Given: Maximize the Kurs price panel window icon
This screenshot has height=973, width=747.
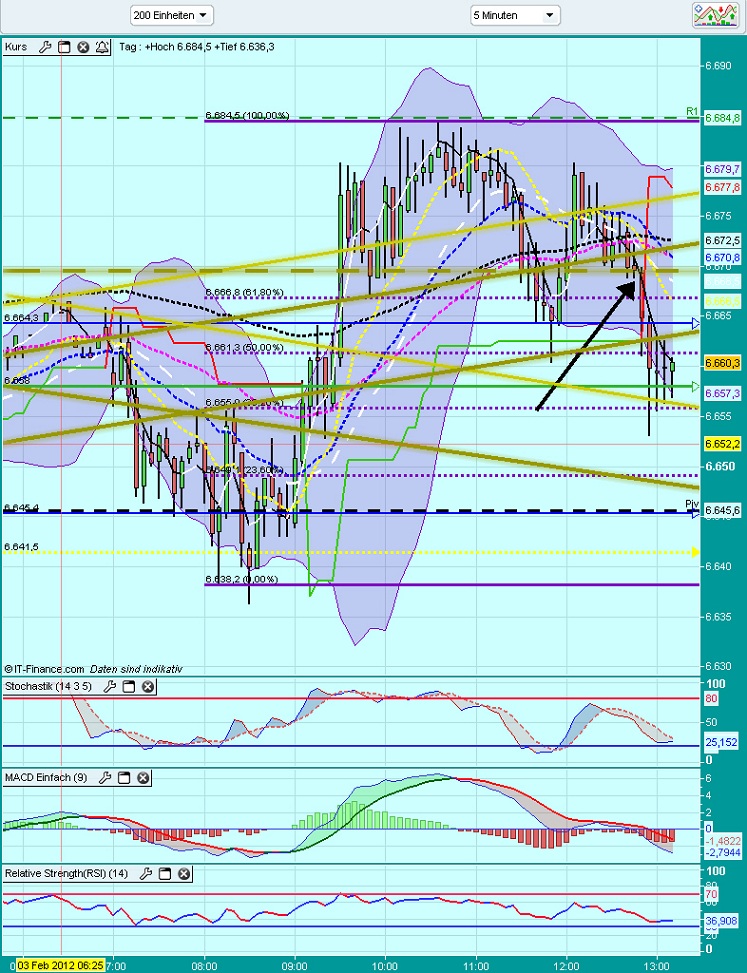Looking at the screenshot, I should pyautogui.click(x=64, y=47).
